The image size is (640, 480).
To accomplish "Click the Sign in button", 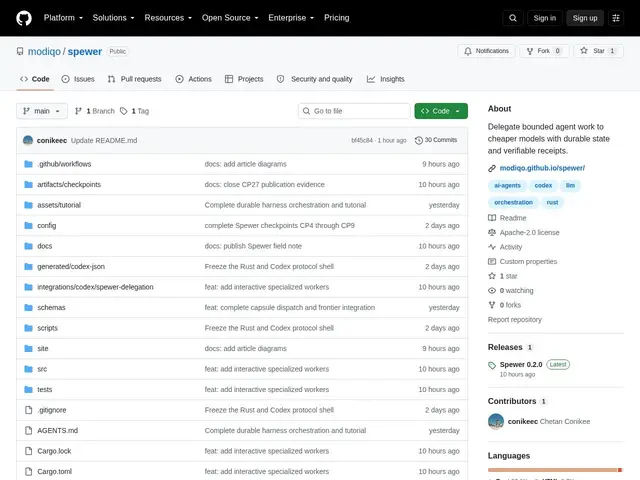I will click(544, 18).
